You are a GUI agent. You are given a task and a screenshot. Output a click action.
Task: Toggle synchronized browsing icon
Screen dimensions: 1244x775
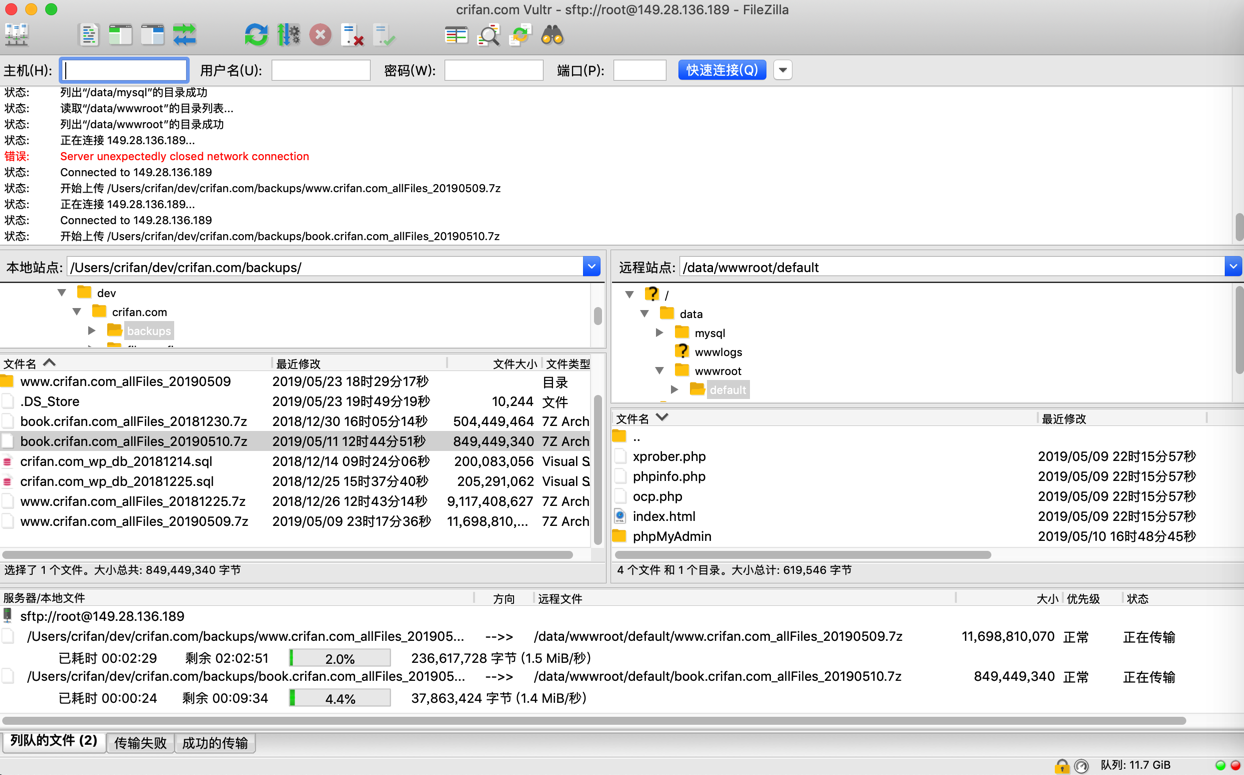pos(520,35)
